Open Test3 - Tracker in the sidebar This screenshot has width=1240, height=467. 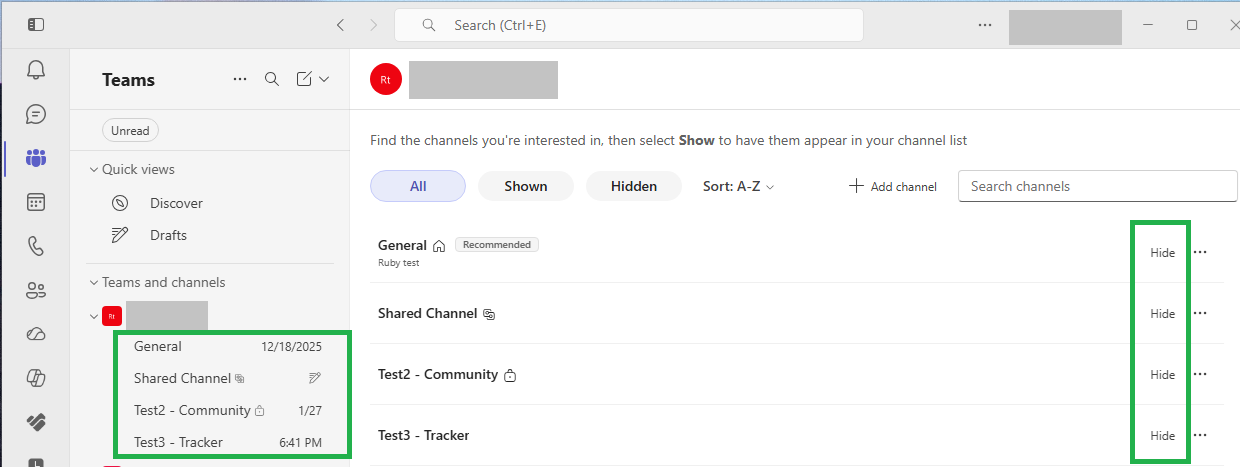coord(230,442)
